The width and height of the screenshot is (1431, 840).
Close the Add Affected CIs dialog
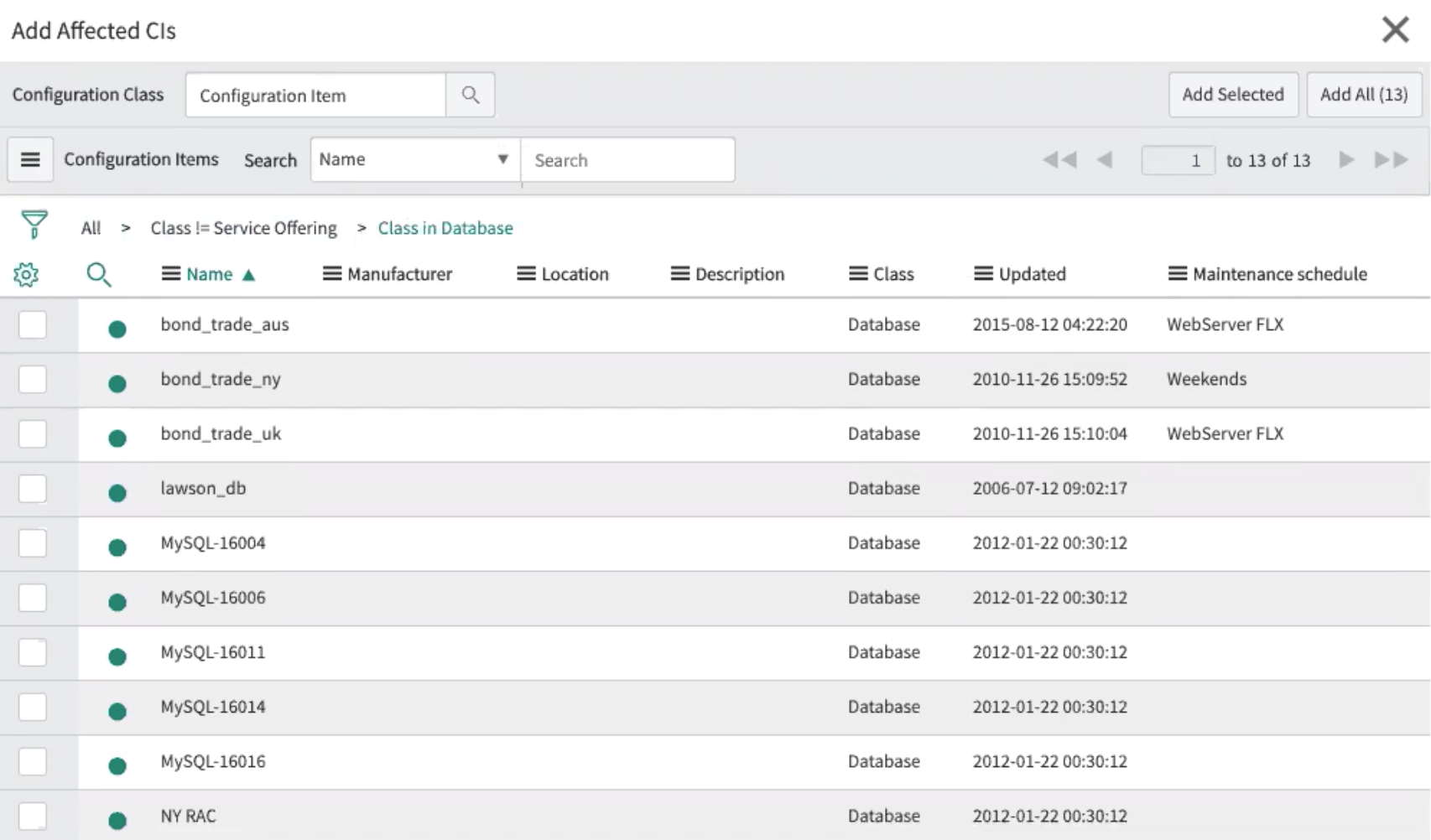point(1396,30)
